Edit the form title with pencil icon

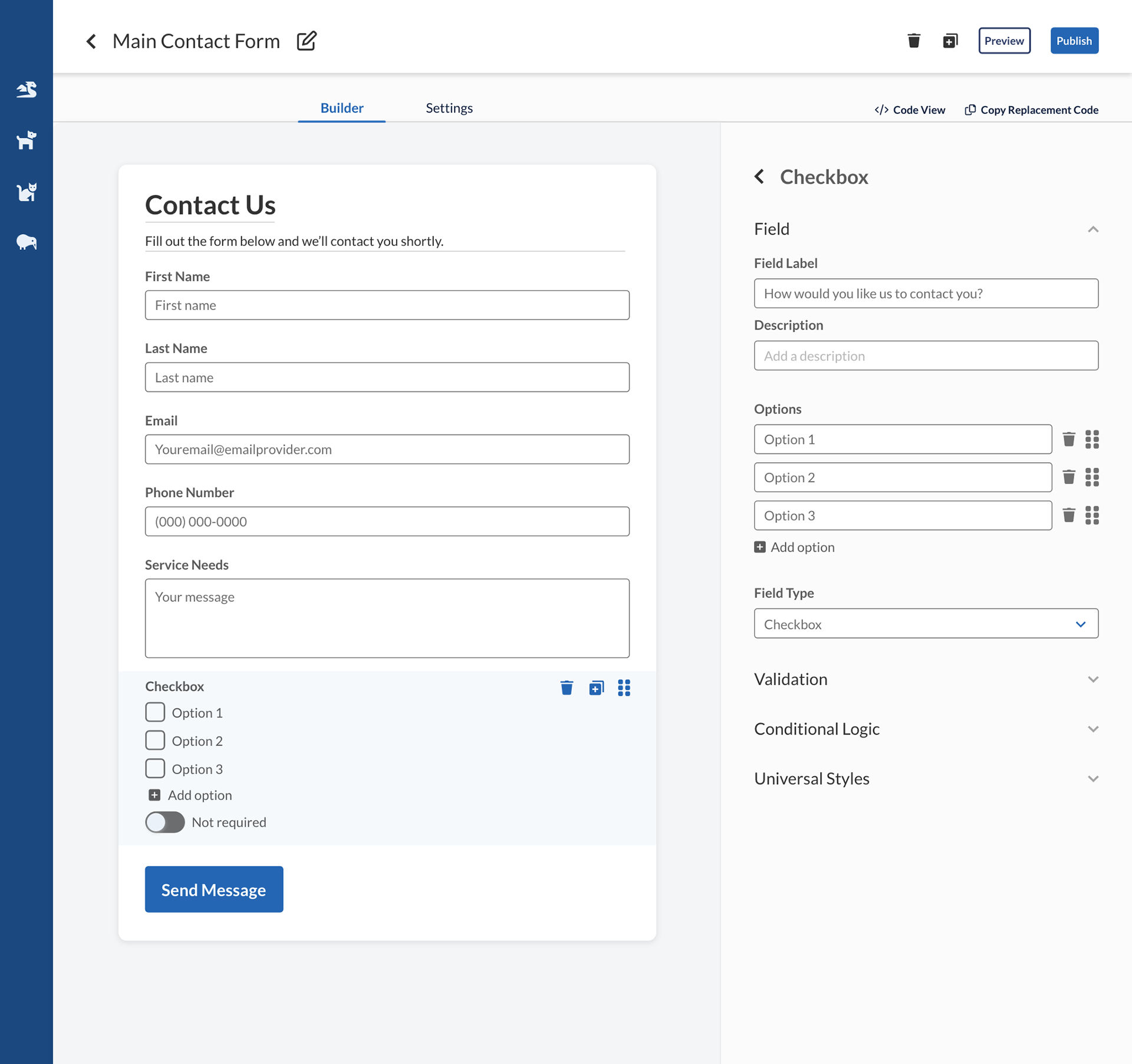click(x=307, y=41)
